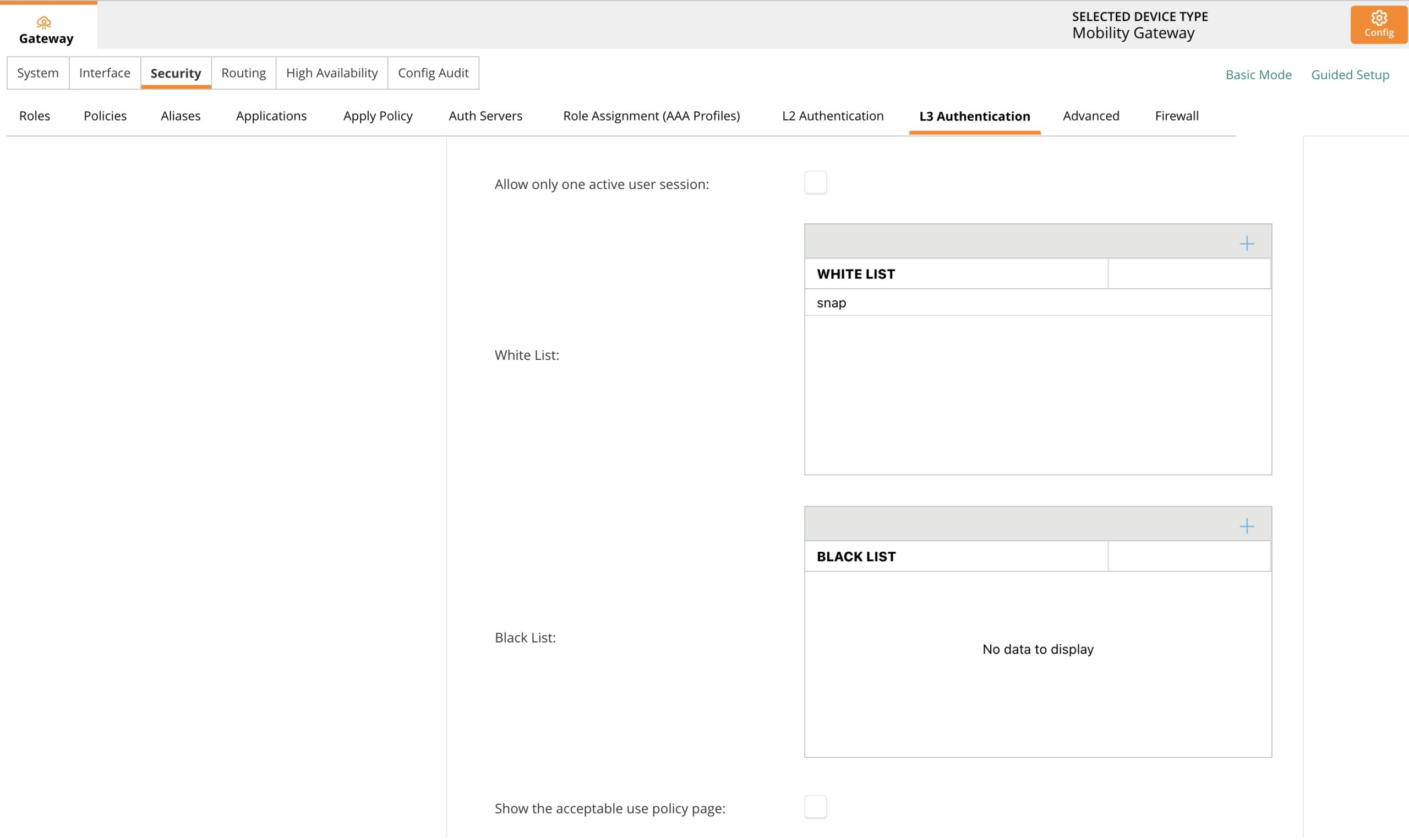Add a new Black List entry
1409x840 pixels.
pyautogui.click(x=1247, y=526)
